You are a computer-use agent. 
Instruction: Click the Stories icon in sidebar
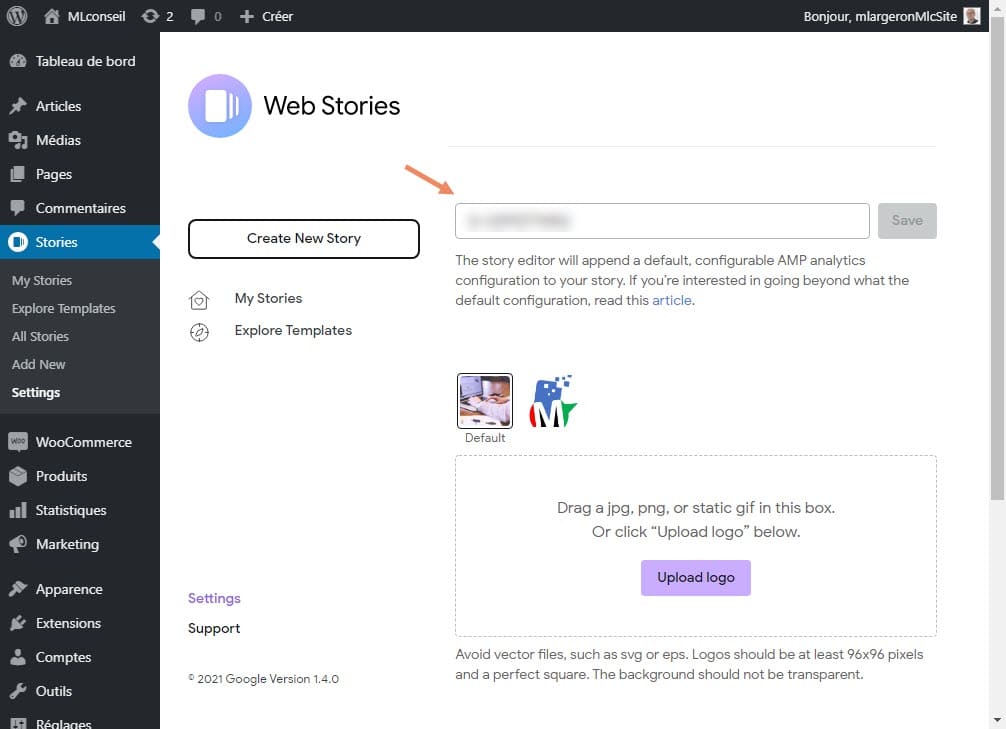click(x=18, y=242)
